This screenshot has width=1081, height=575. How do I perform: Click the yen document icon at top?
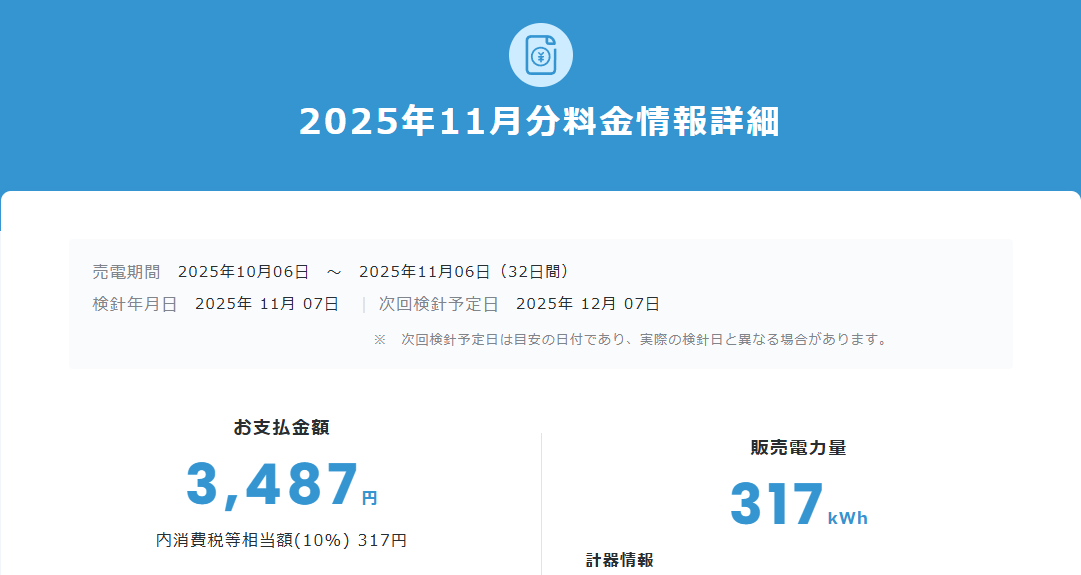540,55
